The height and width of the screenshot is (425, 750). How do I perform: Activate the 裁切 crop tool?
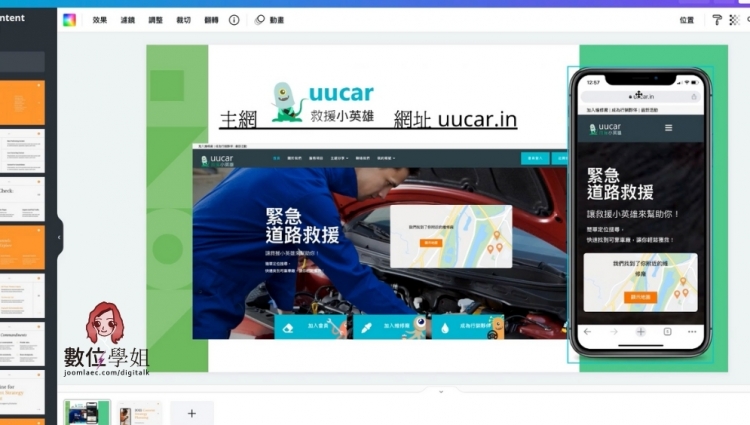tap(183, 20)
